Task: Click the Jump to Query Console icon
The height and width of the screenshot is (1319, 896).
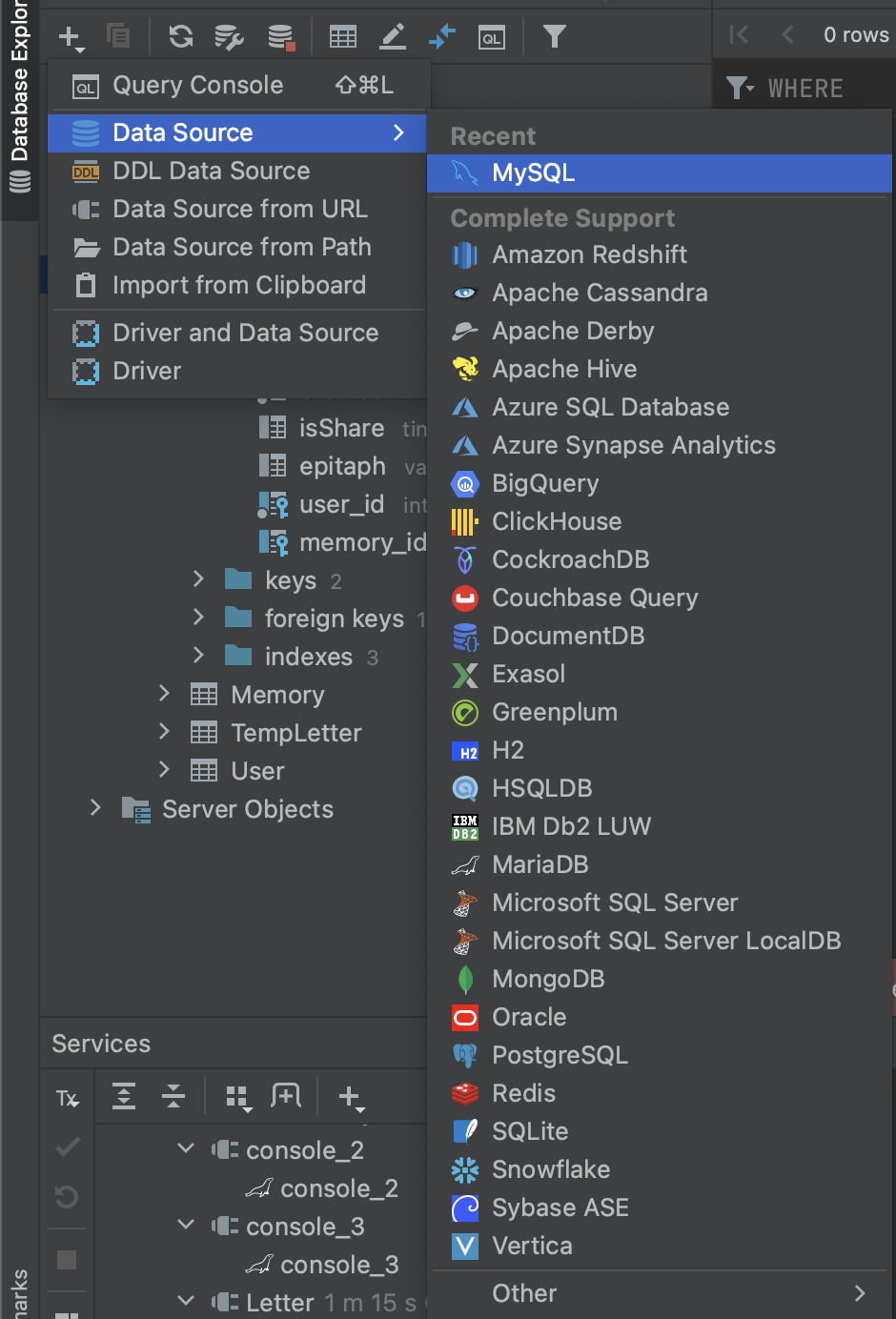Action: (442, 36)
